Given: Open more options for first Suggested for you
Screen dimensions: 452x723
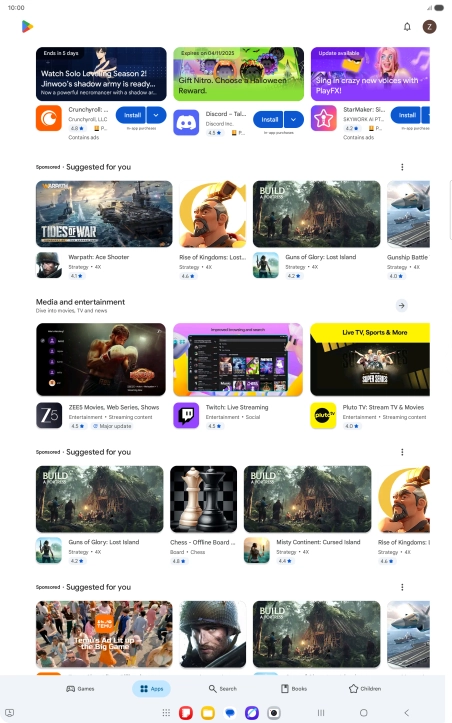Looking at the screenshot, I should coord(402,167).
